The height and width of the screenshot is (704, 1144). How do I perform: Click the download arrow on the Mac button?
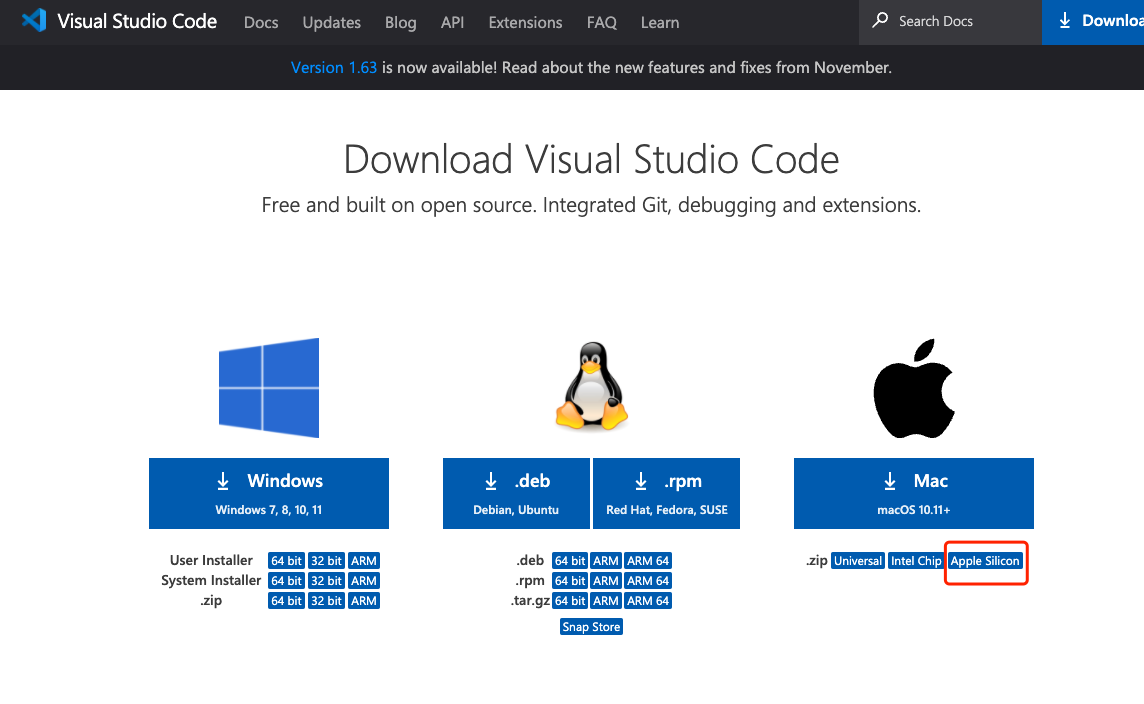pos(890,481)
